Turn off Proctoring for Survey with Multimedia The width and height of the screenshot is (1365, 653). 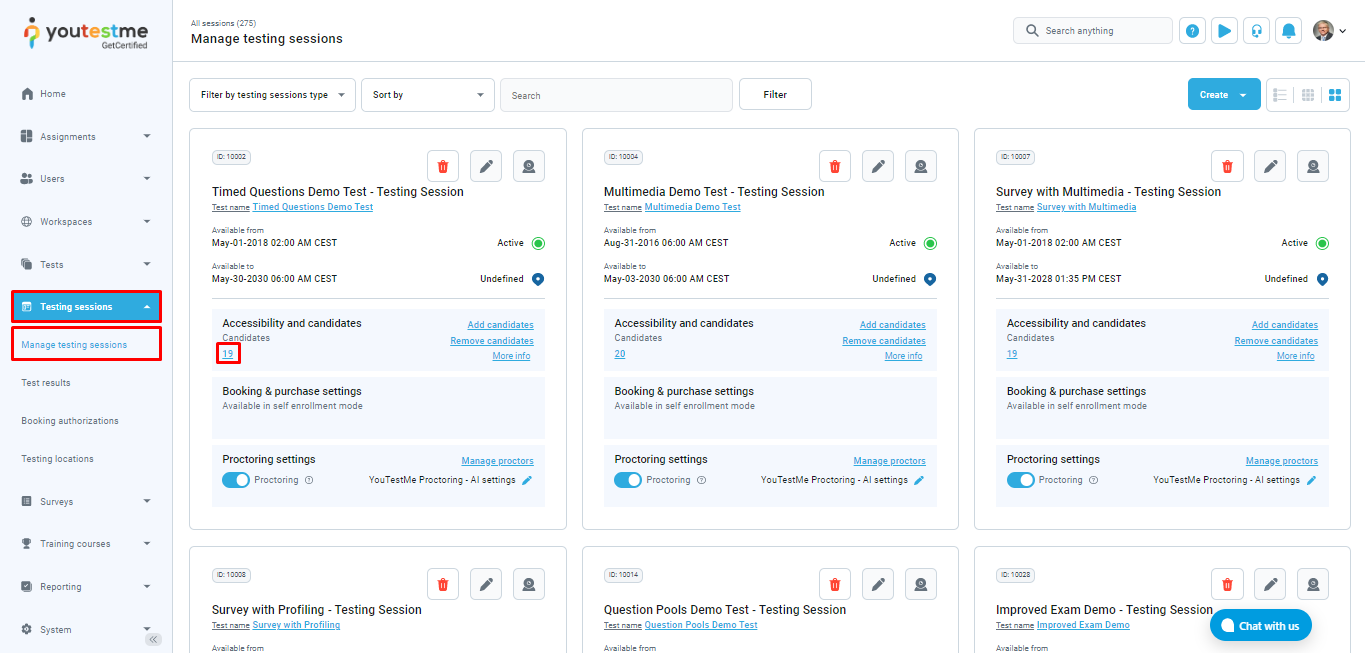point(1020,480)
